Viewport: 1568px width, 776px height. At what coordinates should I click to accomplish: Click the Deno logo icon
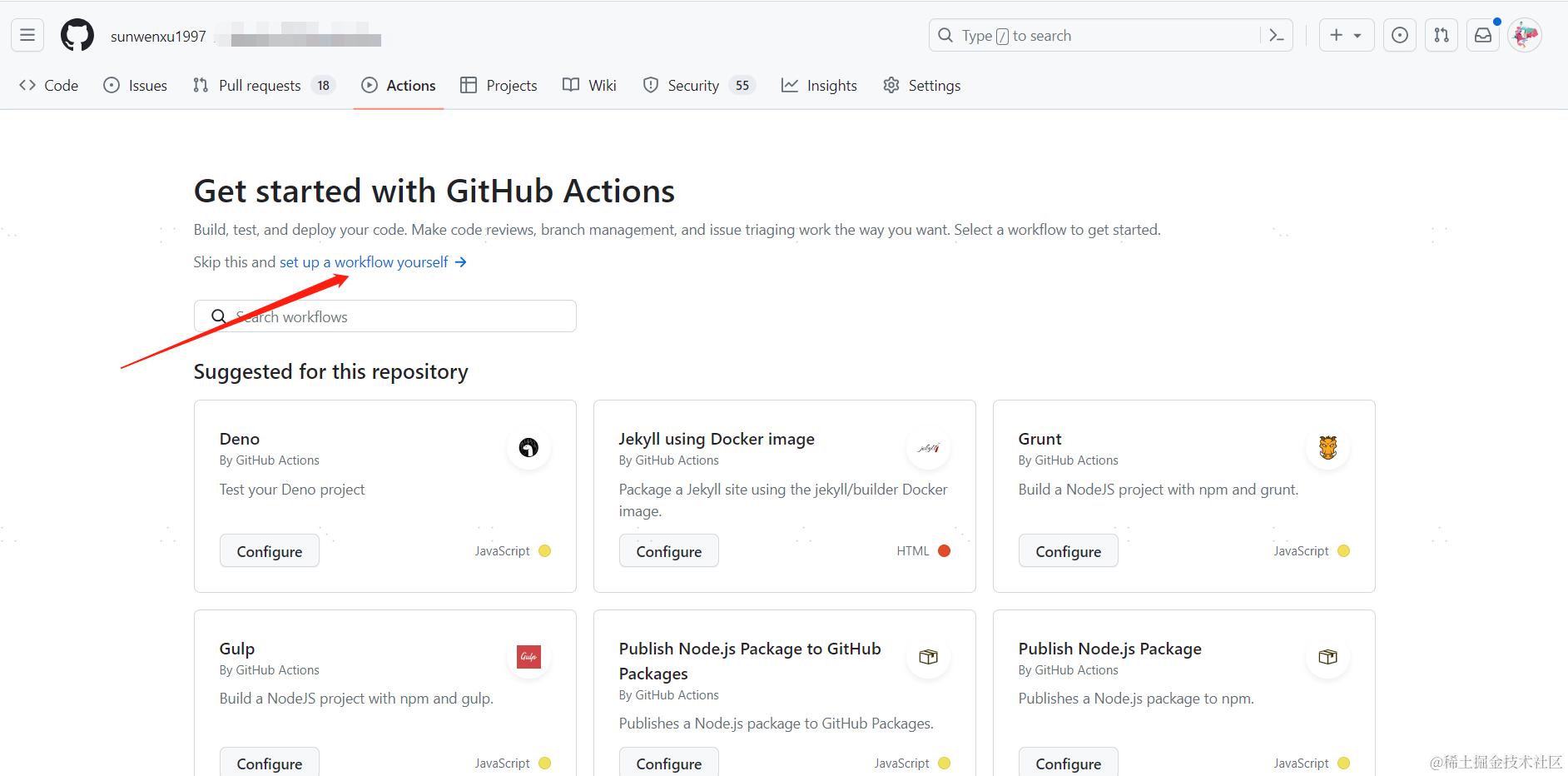point(528,448)
